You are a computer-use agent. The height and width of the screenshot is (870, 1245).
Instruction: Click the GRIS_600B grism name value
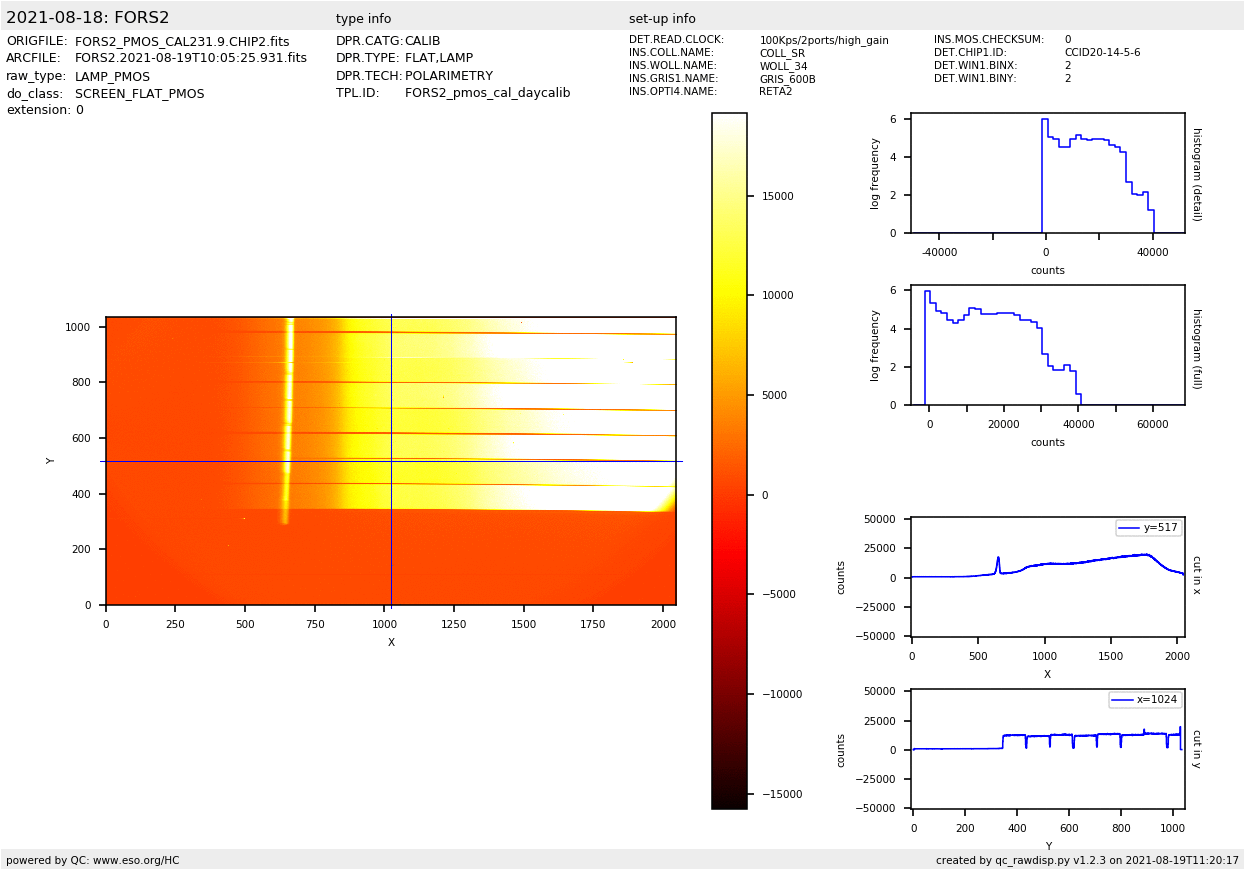point(787,79)
